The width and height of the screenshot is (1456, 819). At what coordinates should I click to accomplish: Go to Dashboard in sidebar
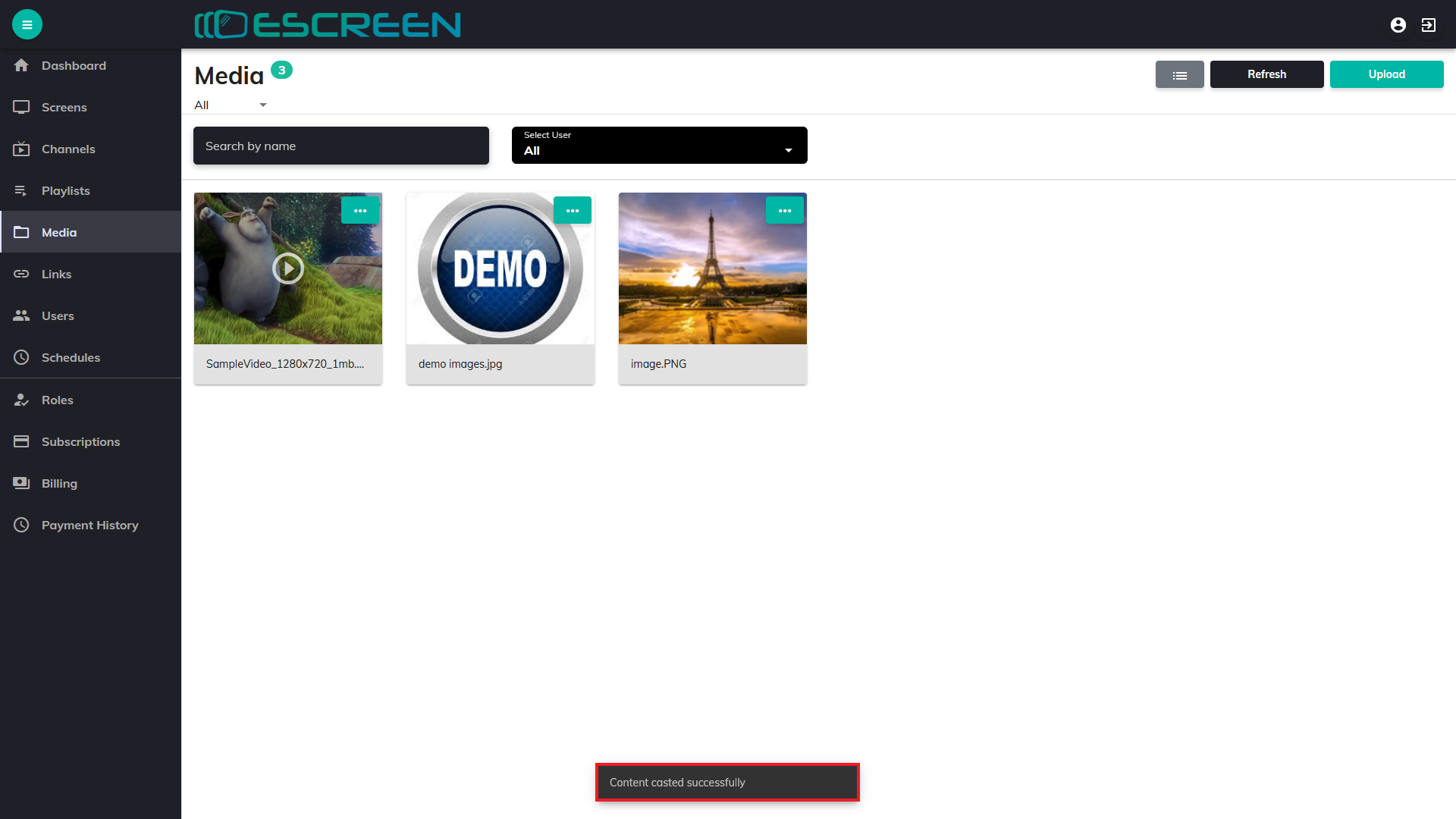tap(74, 66)
